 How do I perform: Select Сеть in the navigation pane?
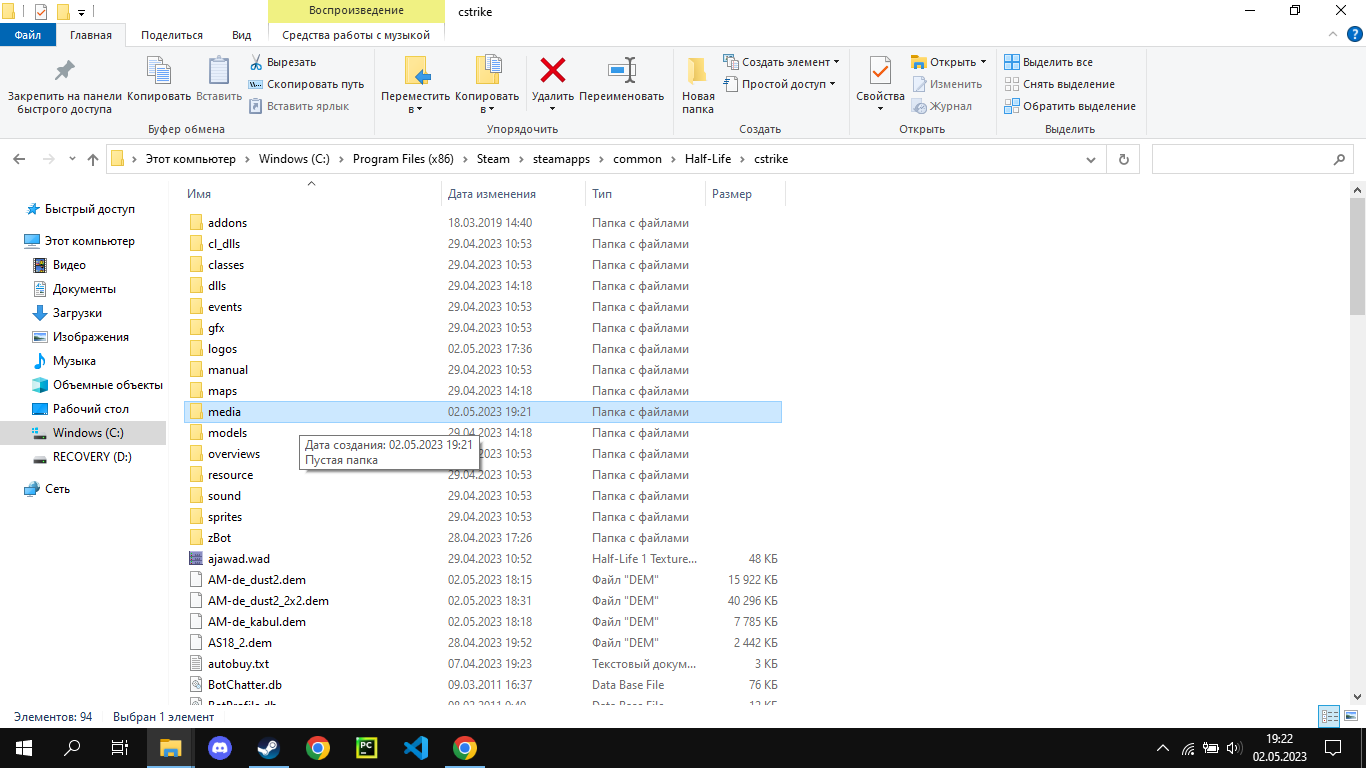pos(57,489)
